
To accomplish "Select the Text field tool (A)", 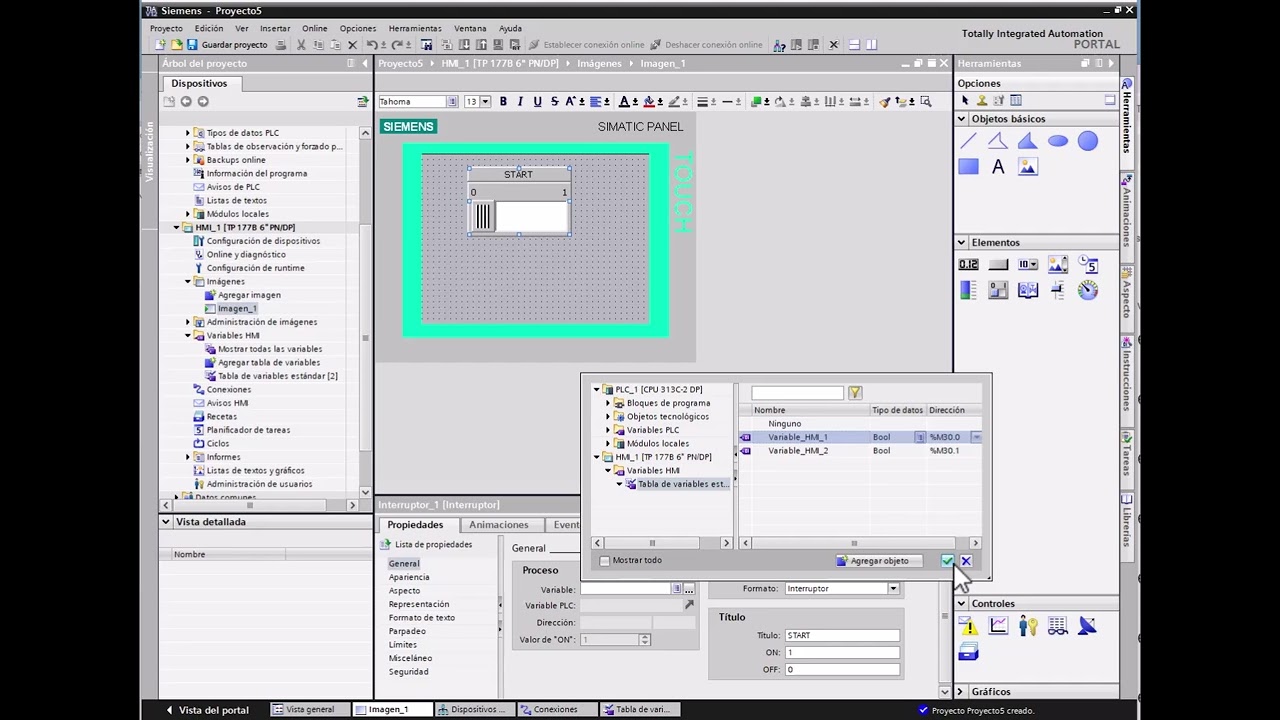I will pyautogui.click(x=998, y=167).
